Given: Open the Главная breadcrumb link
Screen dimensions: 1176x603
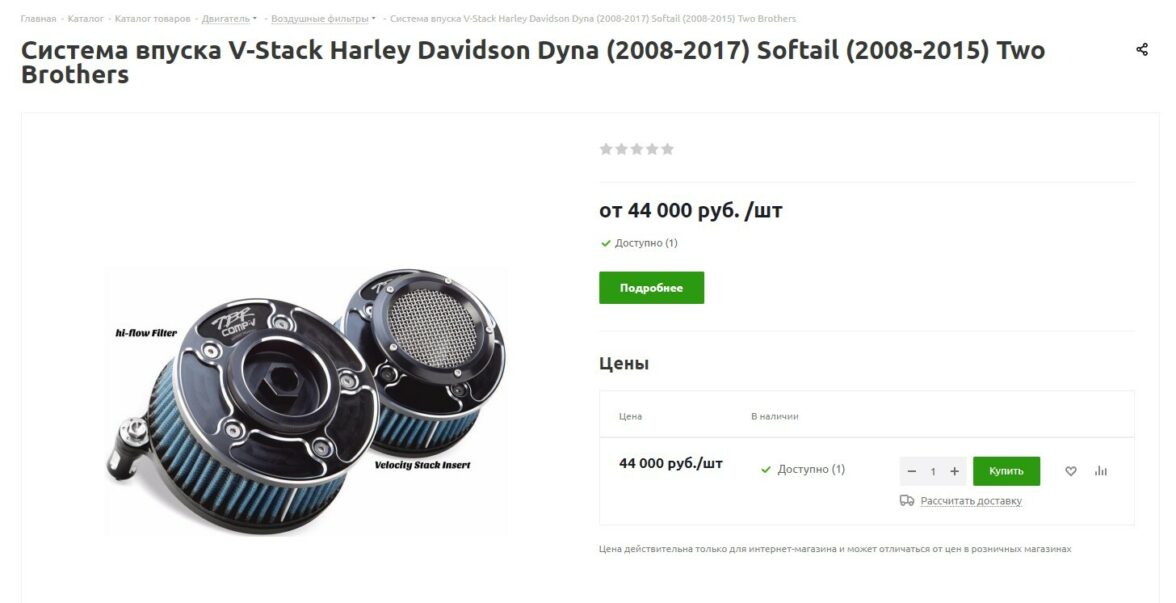Looking at the screenshot, I should point(38,19).
